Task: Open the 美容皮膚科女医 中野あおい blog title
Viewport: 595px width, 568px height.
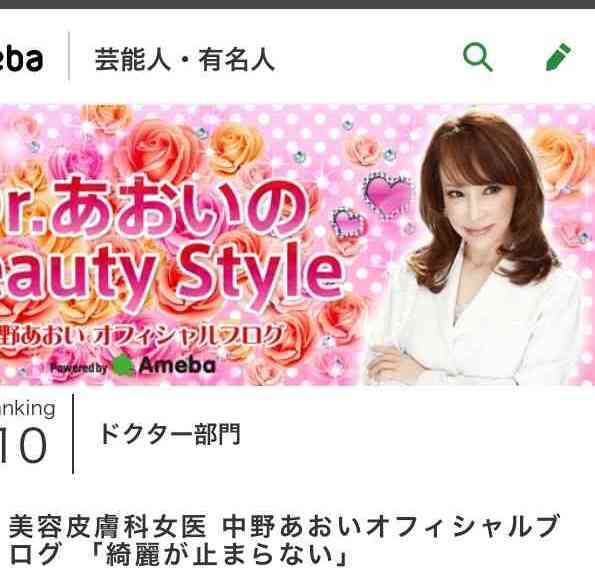Action: 284,527
